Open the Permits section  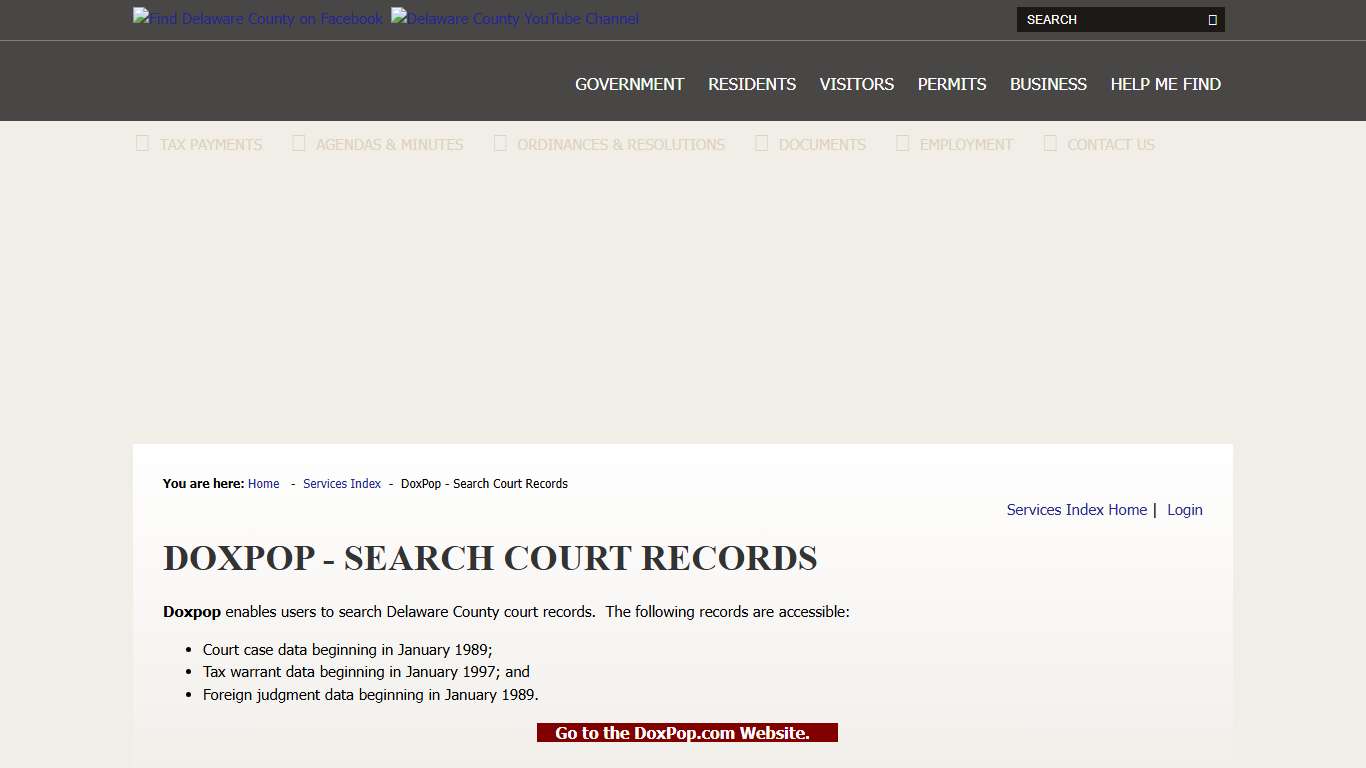click(x=951, y=84)
